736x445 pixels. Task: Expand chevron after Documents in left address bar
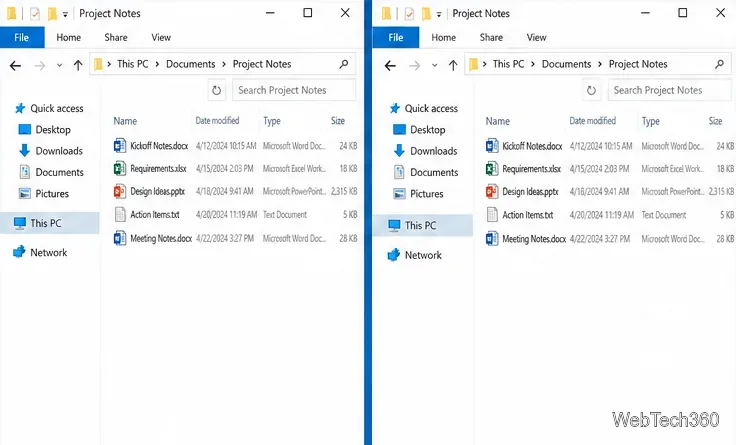pyautogui.click(x=224, y=64)
